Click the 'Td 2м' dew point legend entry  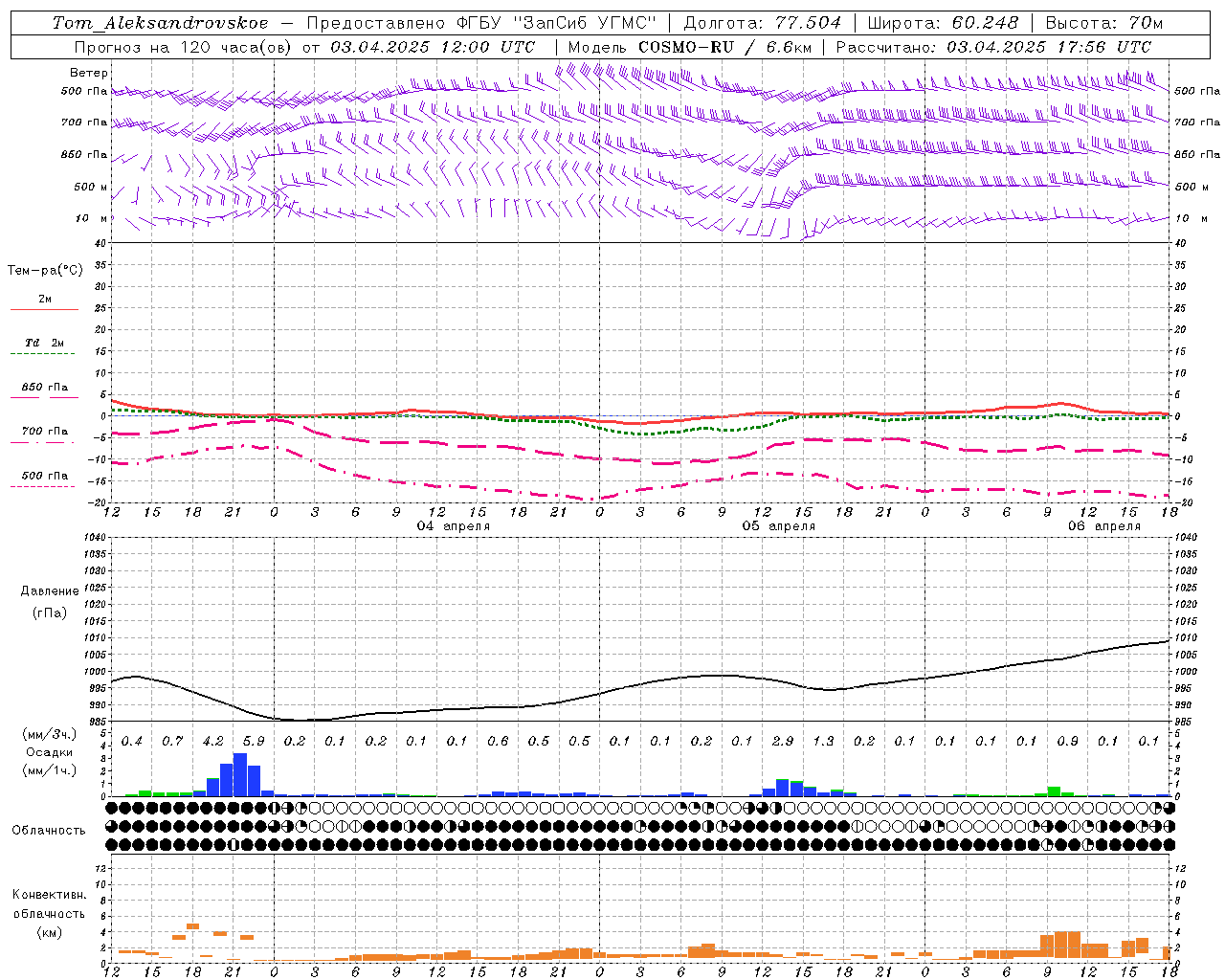pos(45,343)
